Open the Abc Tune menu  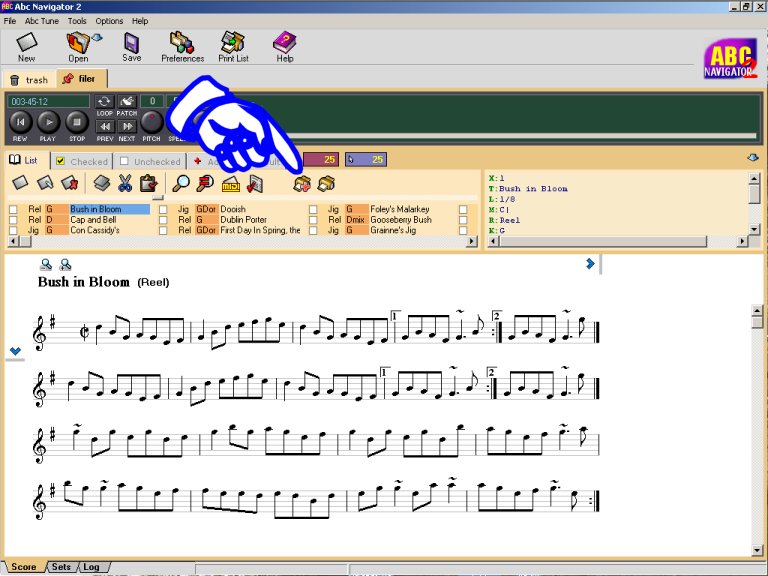(41, 21)
